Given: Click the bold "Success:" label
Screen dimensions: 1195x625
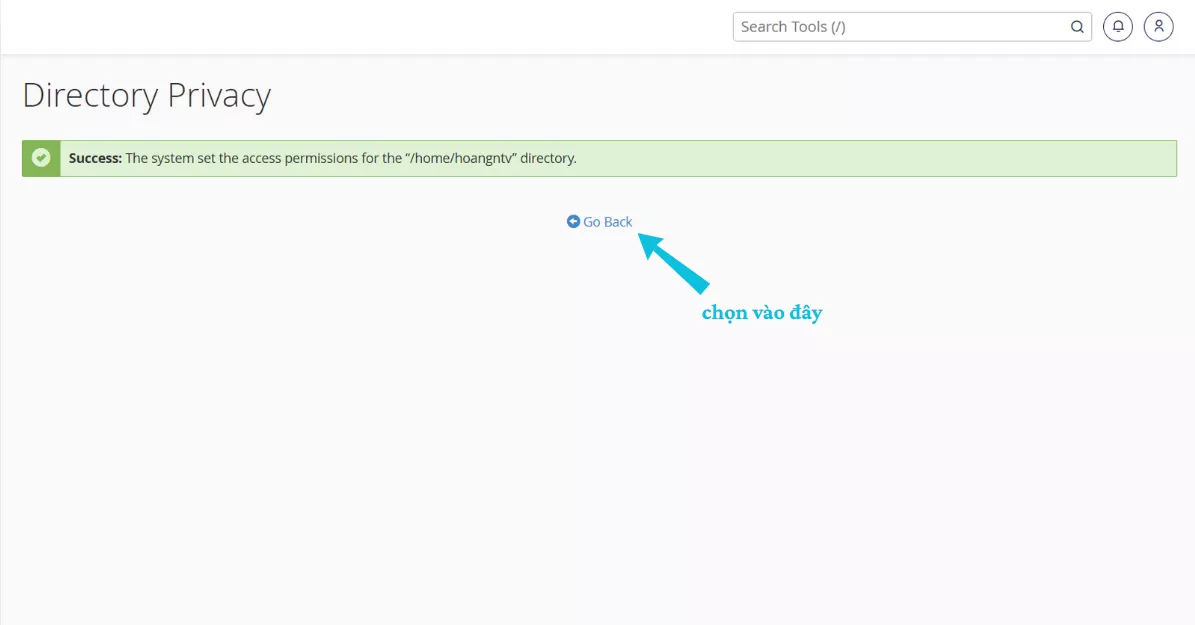Looking at the screenshot, I should point(95,158).
